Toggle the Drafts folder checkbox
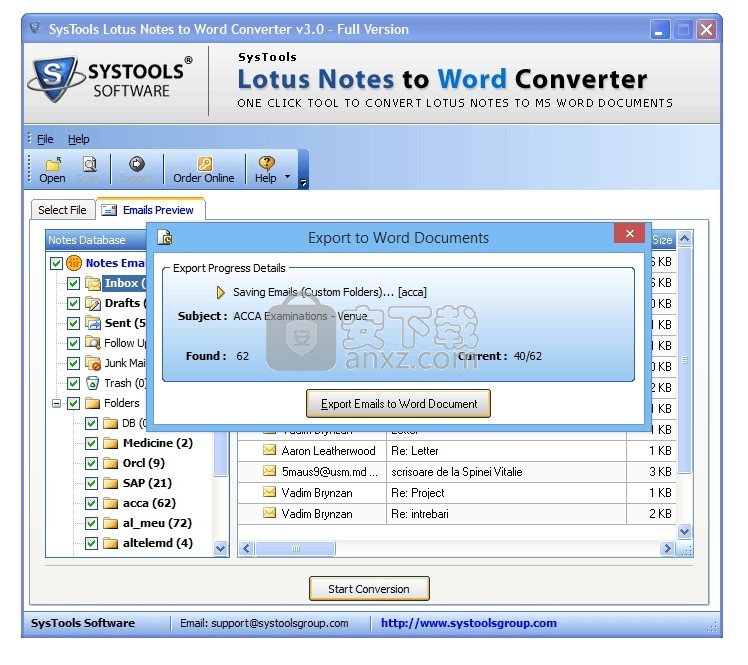This screenshot has height=665, width=748. tap(73, 303)
